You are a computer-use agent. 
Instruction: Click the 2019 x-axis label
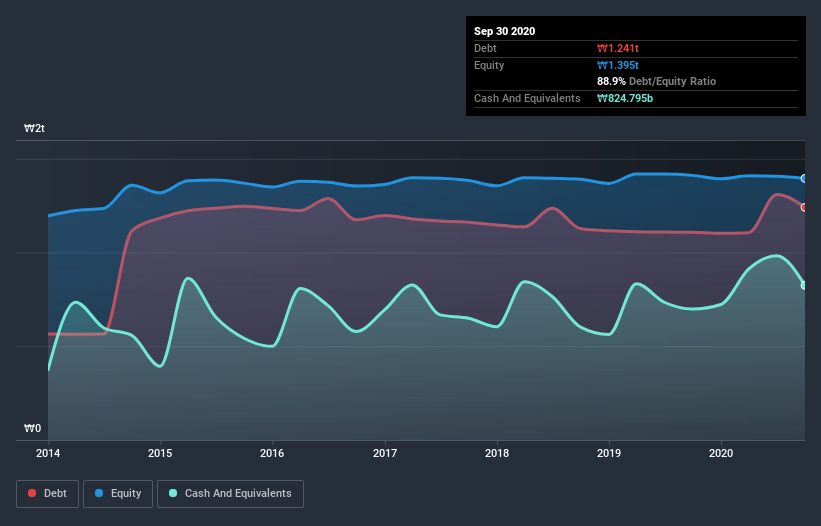(x=609, y=453)
